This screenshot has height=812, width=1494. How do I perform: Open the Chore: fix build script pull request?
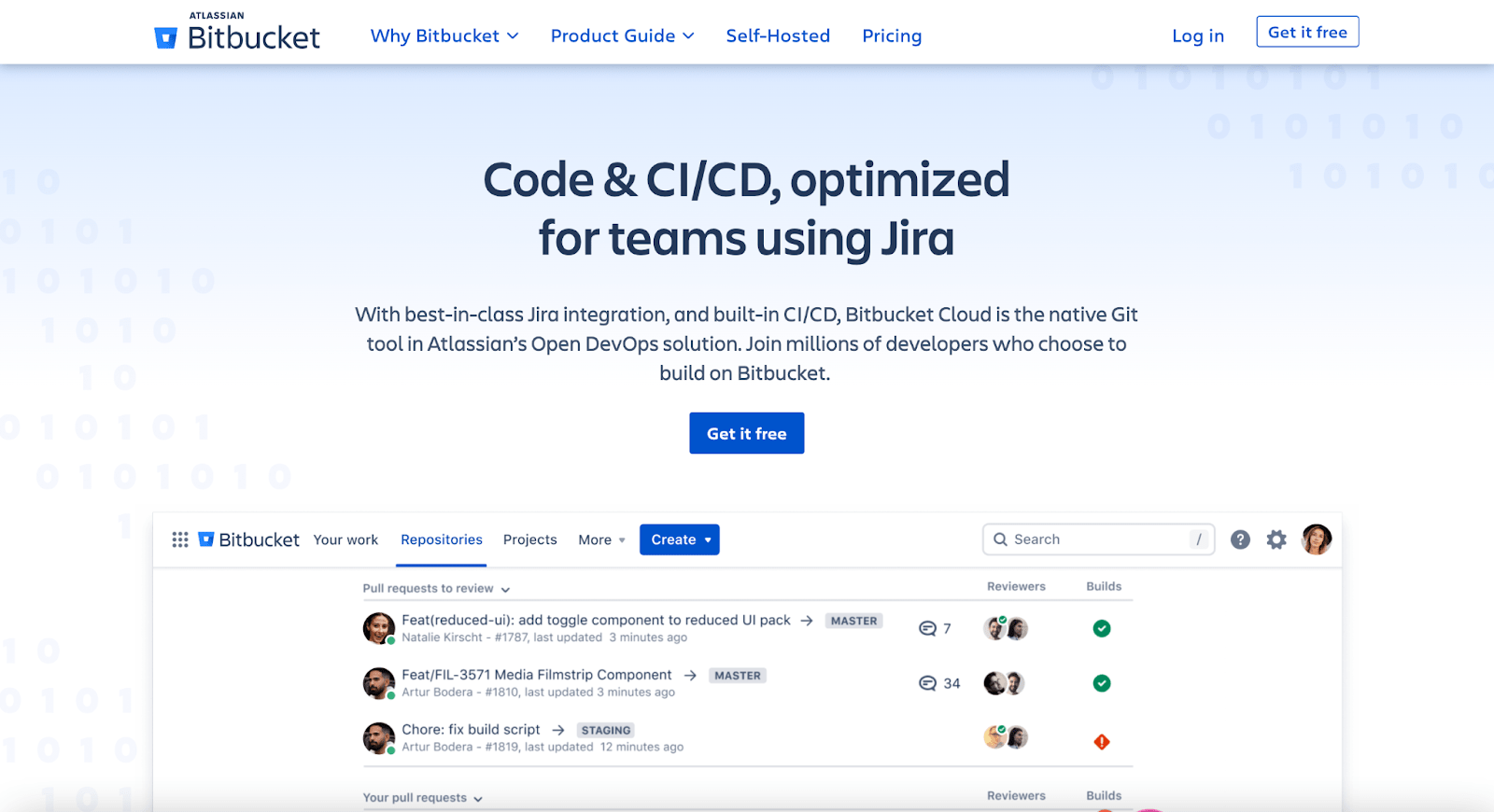[x=471, y=730]
